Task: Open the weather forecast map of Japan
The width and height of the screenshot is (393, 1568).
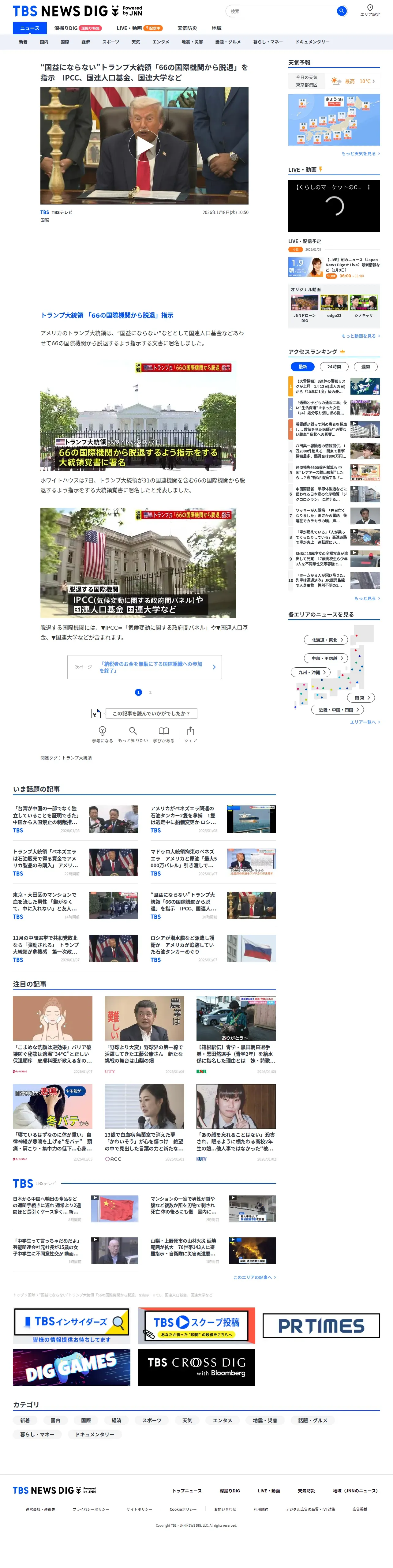Action: (x=334, y=120)
